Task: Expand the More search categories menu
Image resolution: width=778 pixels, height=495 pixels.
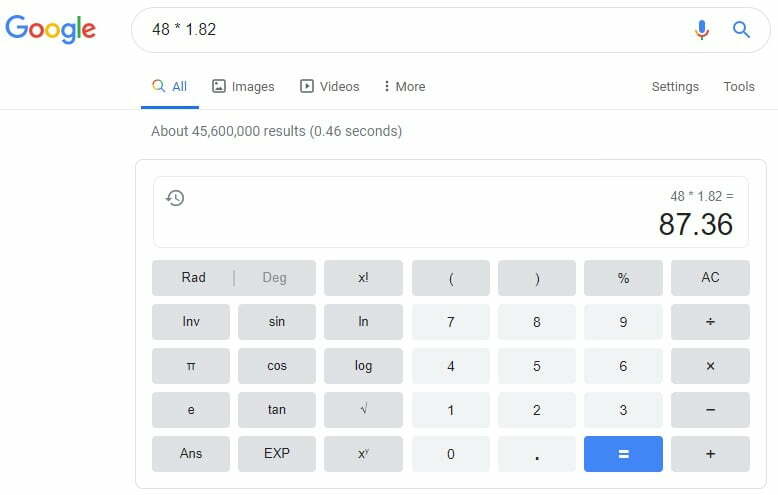Action: [x=404, y=86]
